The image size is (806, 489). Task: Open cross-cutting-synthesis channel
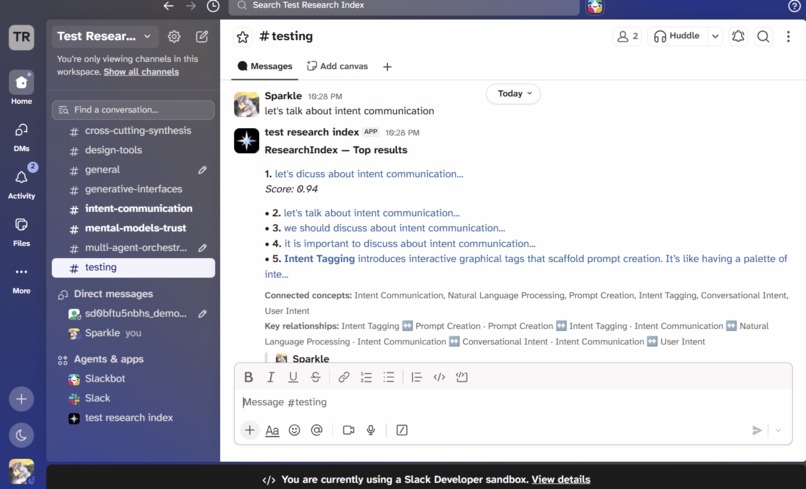click(x=133, y=131)
